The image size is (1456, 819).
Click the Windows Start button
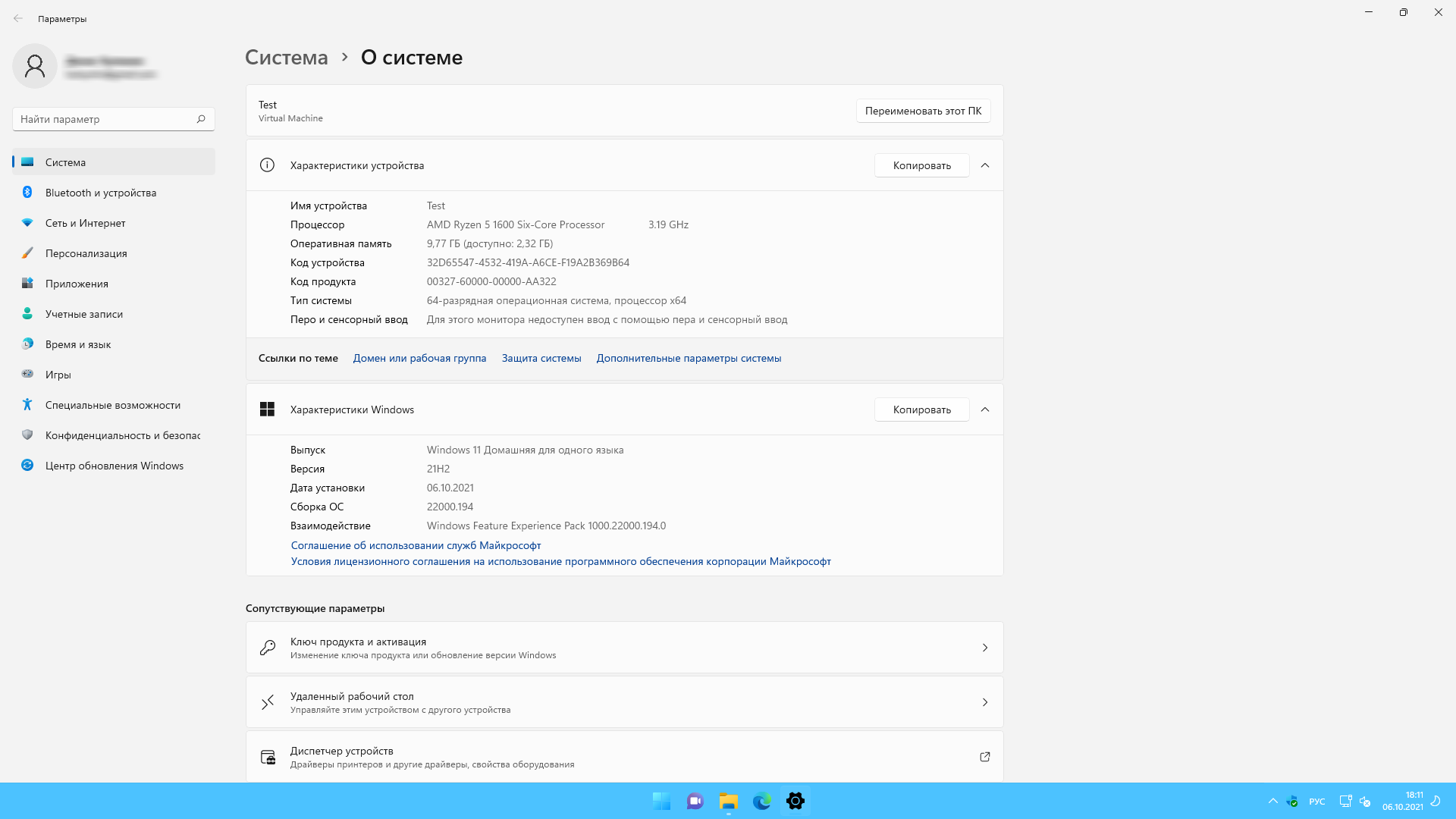(x=661, y=801)
